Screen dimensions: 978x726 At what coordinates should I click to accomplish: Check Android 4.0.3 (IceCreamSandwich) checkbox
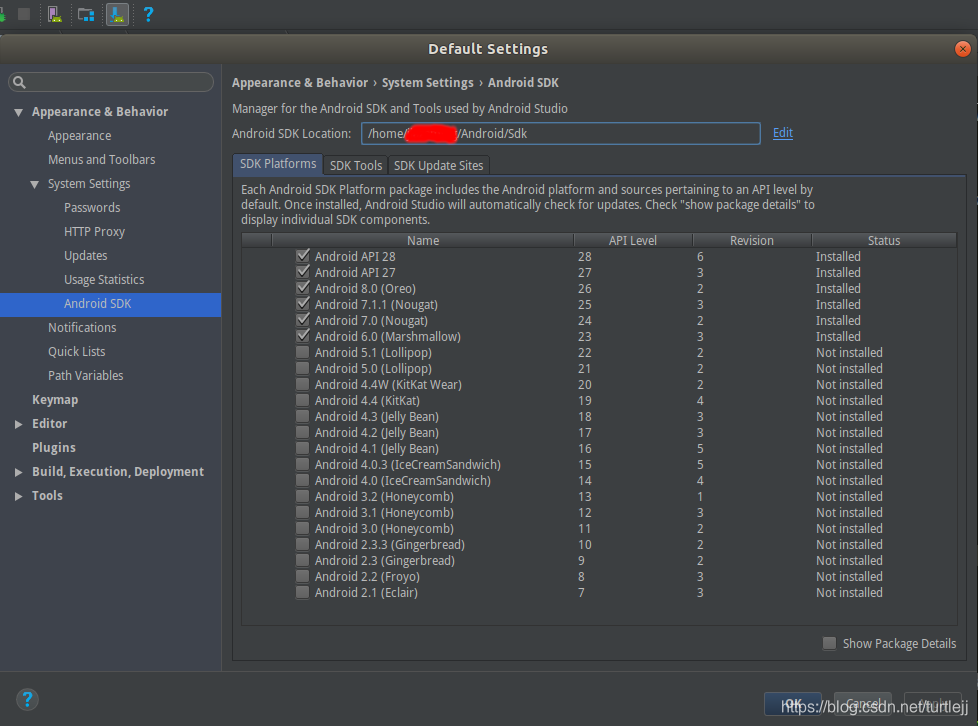point(303,464)
